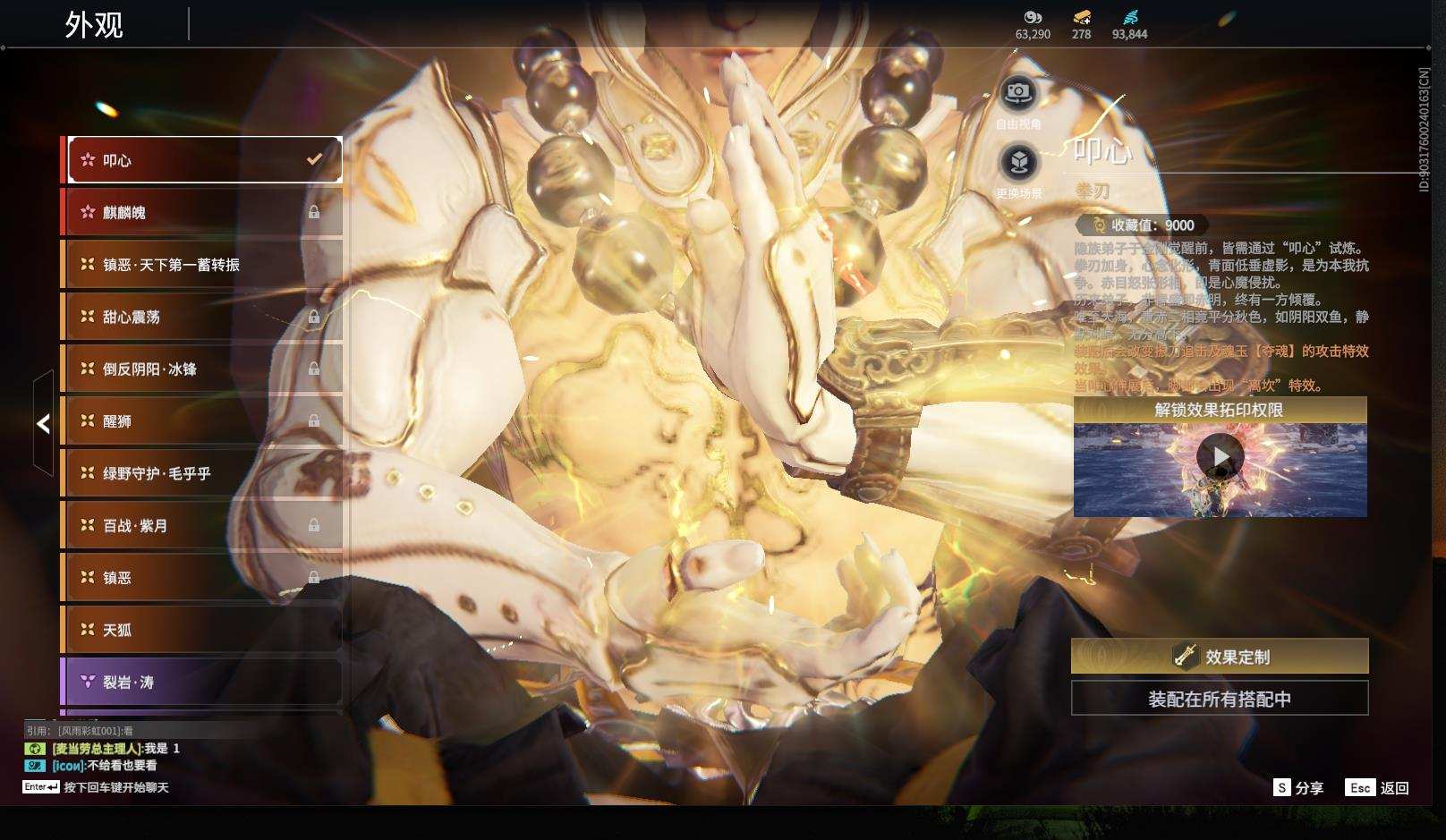Toggle the checkmark on 叩心 skin

pyautogui.click(x=314, y=159)
